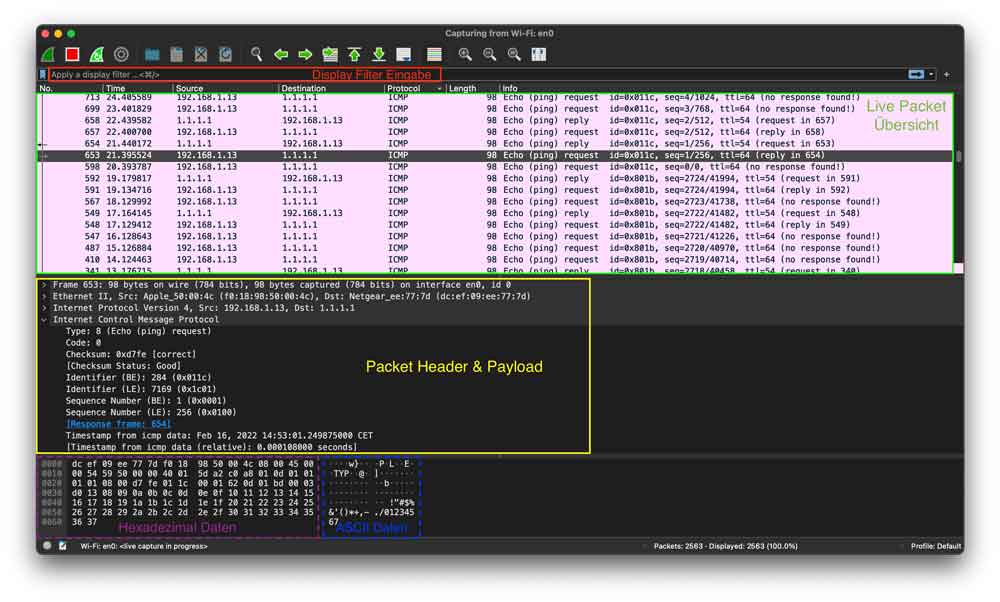Open the capture options gear

(123, 55)
